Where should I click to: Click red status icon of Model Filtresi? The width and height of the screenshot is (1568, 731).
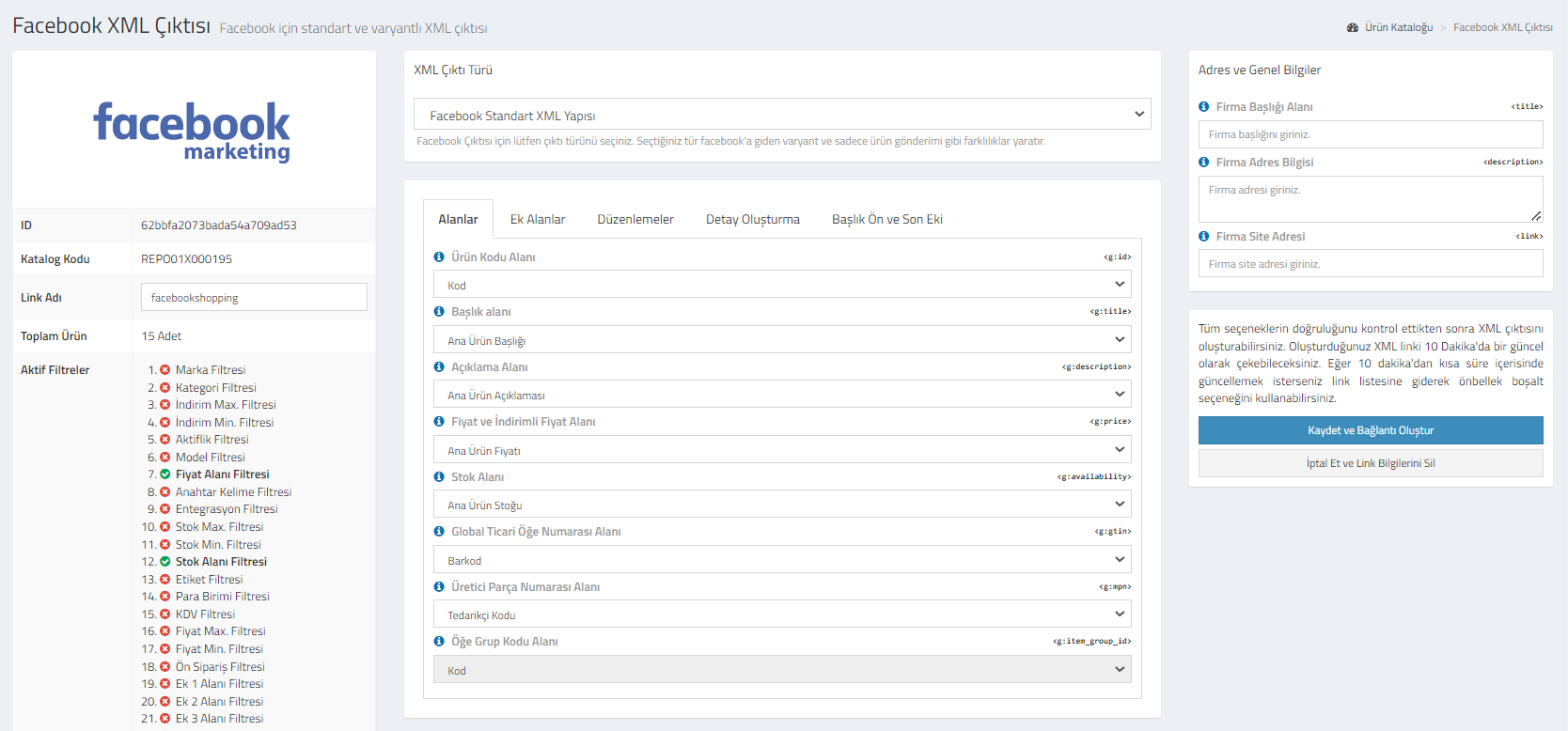click(x=165, y=457)
